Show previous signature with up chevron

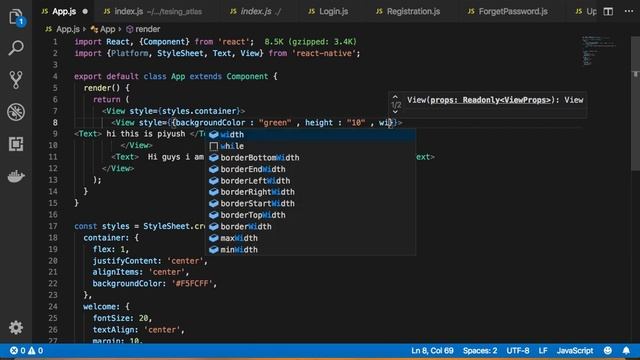click(395, 97)
